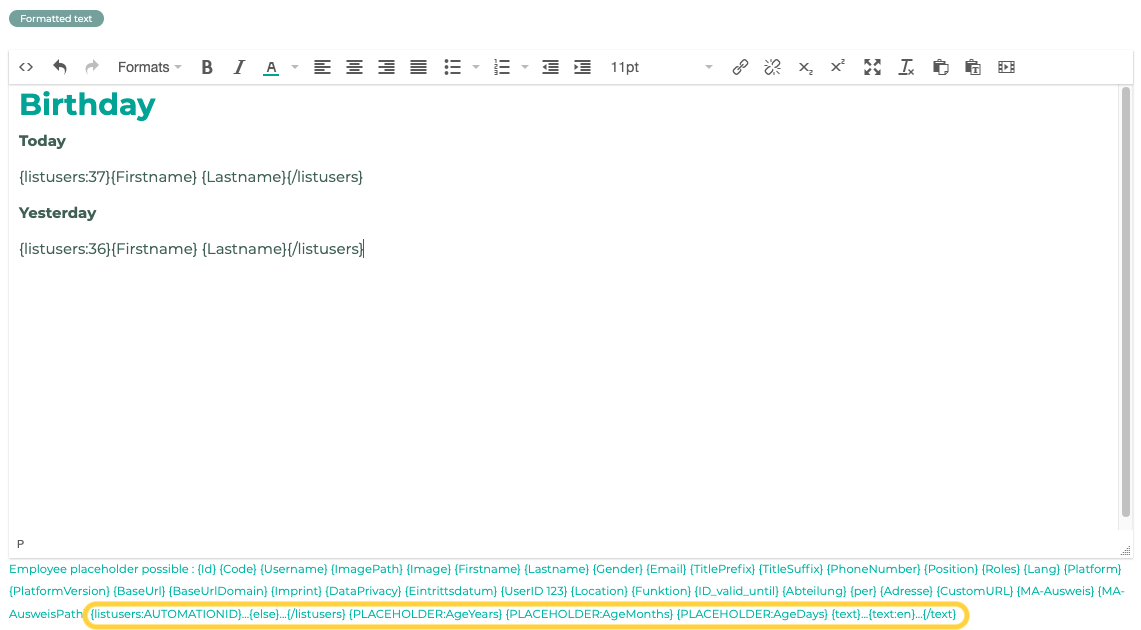Click the {Position} placeholder
This screenshot has width=1141, height=630.
(x=951, y=569)
